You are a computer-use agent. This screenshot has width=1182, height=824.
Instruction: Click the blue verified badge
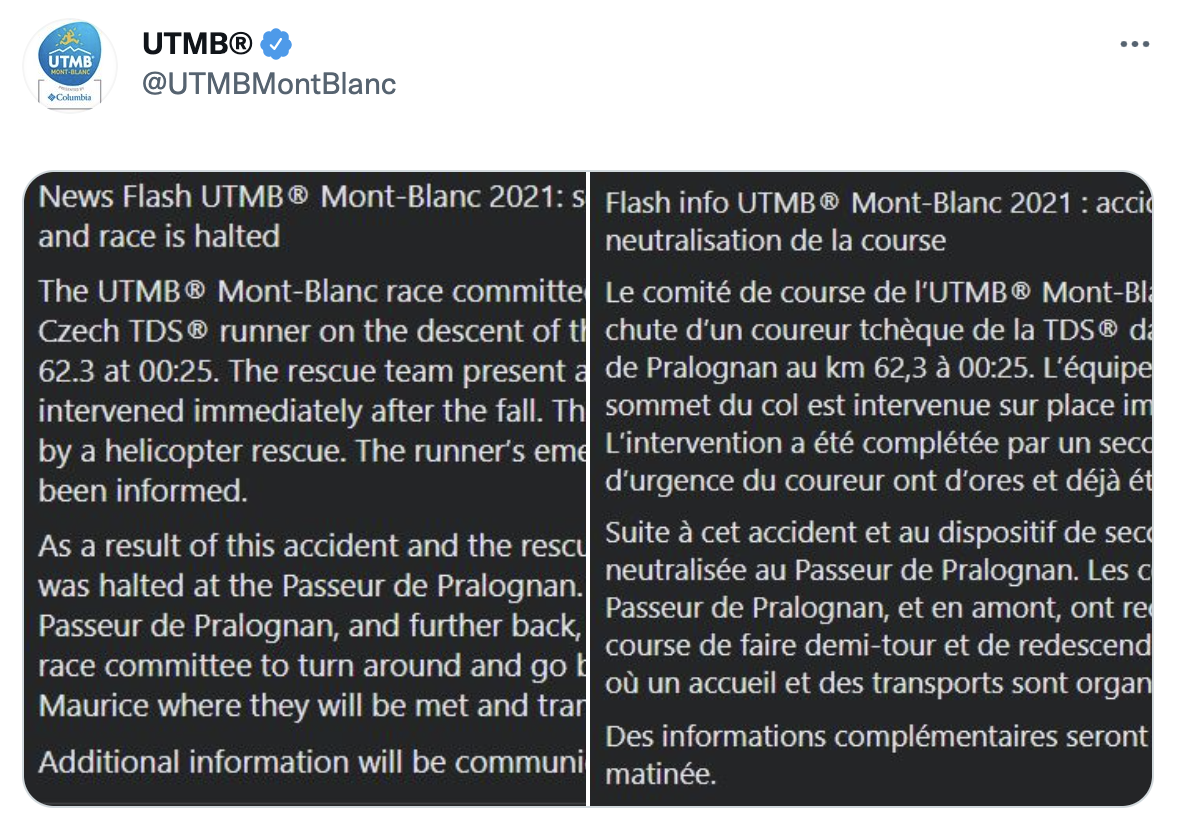(x=276, y=44)
